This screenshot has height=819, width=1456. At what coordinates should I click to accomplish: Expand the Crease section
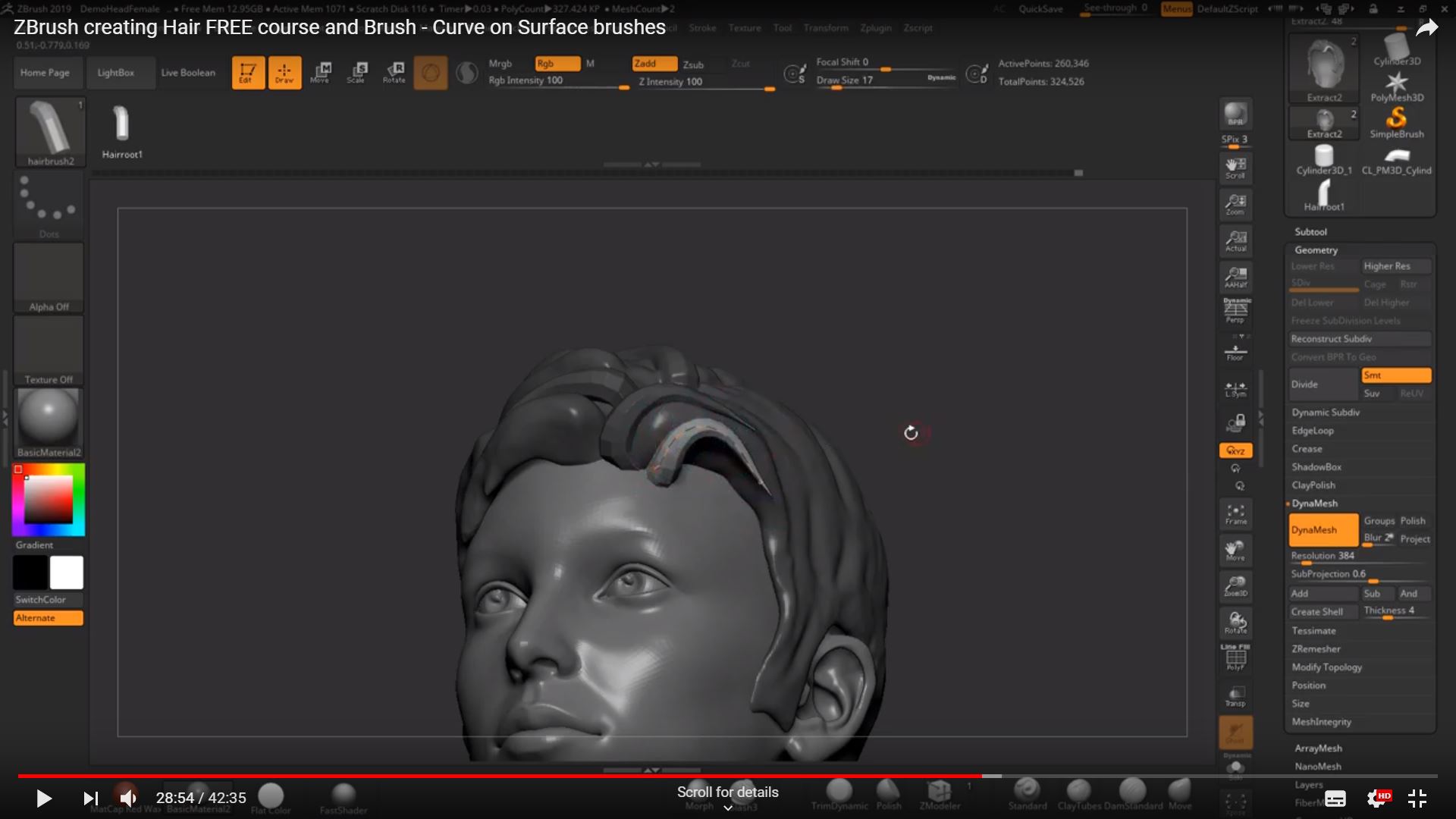point(1307,449)
